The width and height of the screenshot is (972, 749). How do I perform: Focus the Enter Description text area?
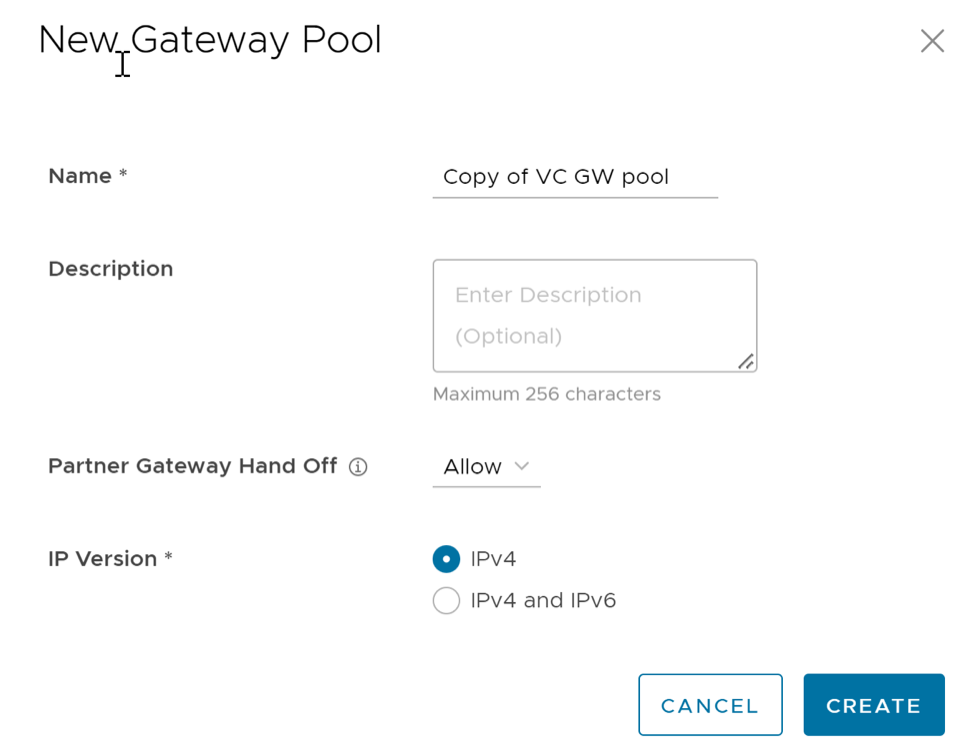pyautogui.click(x=594, y=315)
